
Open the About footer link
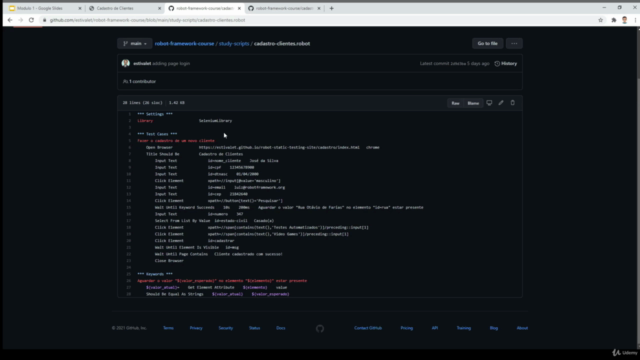pyautogui.click(x=522, y=328)
